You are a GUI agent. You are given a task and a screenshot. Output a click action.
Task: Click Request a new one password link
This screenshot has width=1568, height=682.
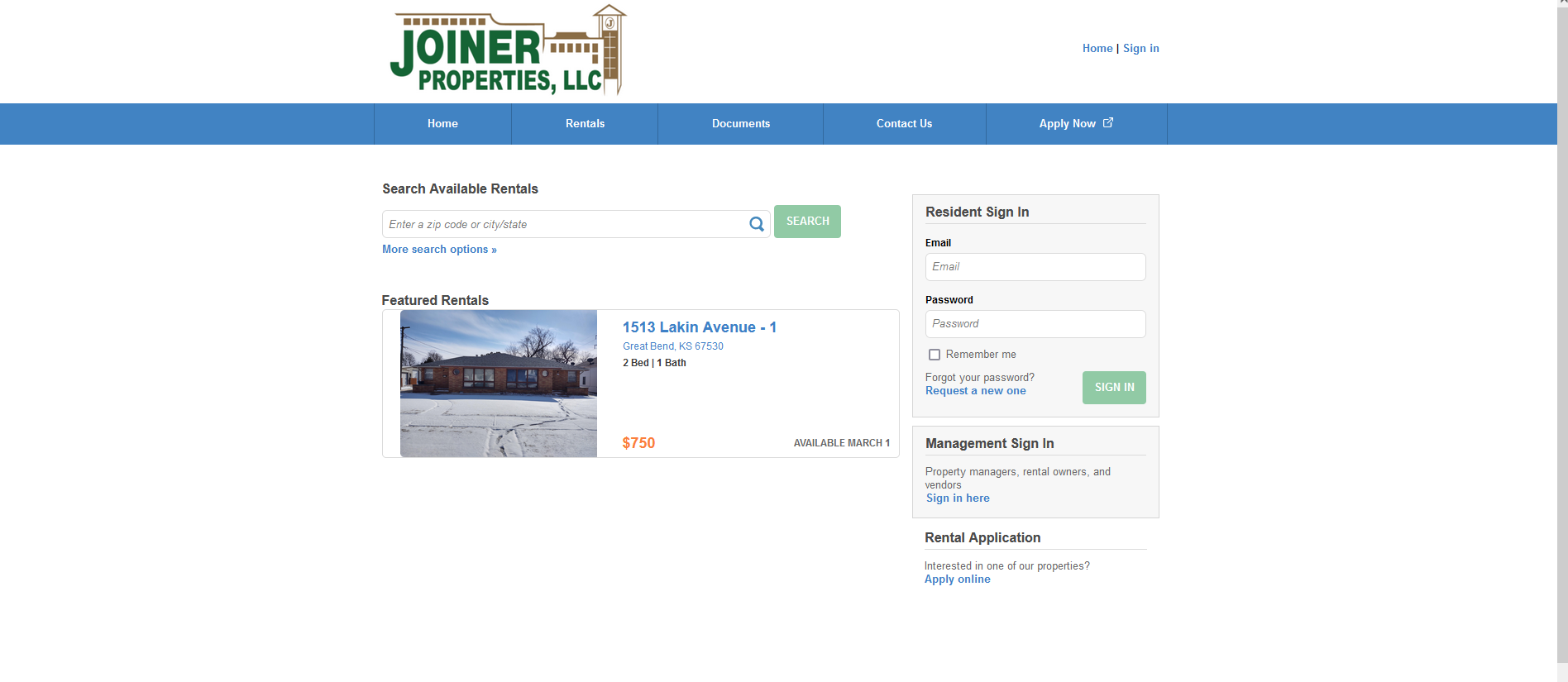pos(975,391)
